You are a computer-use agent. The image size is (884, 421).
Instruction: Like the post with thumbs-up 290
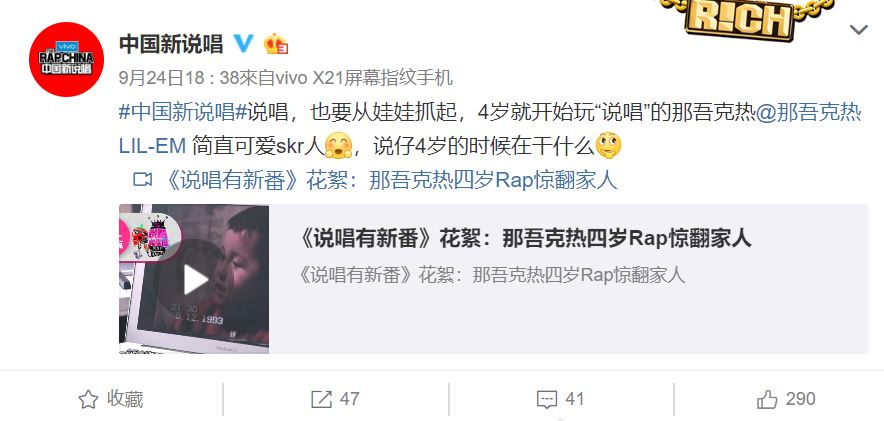click(x=767, y=400)
